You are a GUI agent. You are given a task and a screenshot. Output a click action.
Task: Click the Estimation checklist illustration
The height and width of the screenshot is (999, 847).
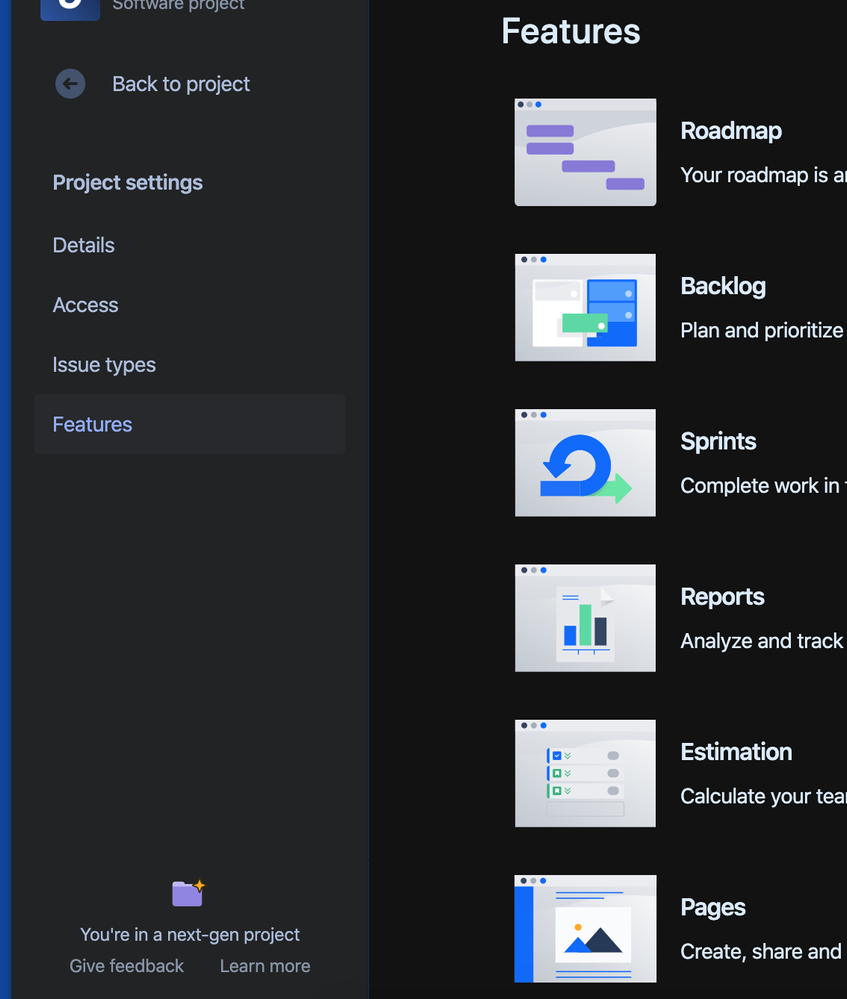585,773
